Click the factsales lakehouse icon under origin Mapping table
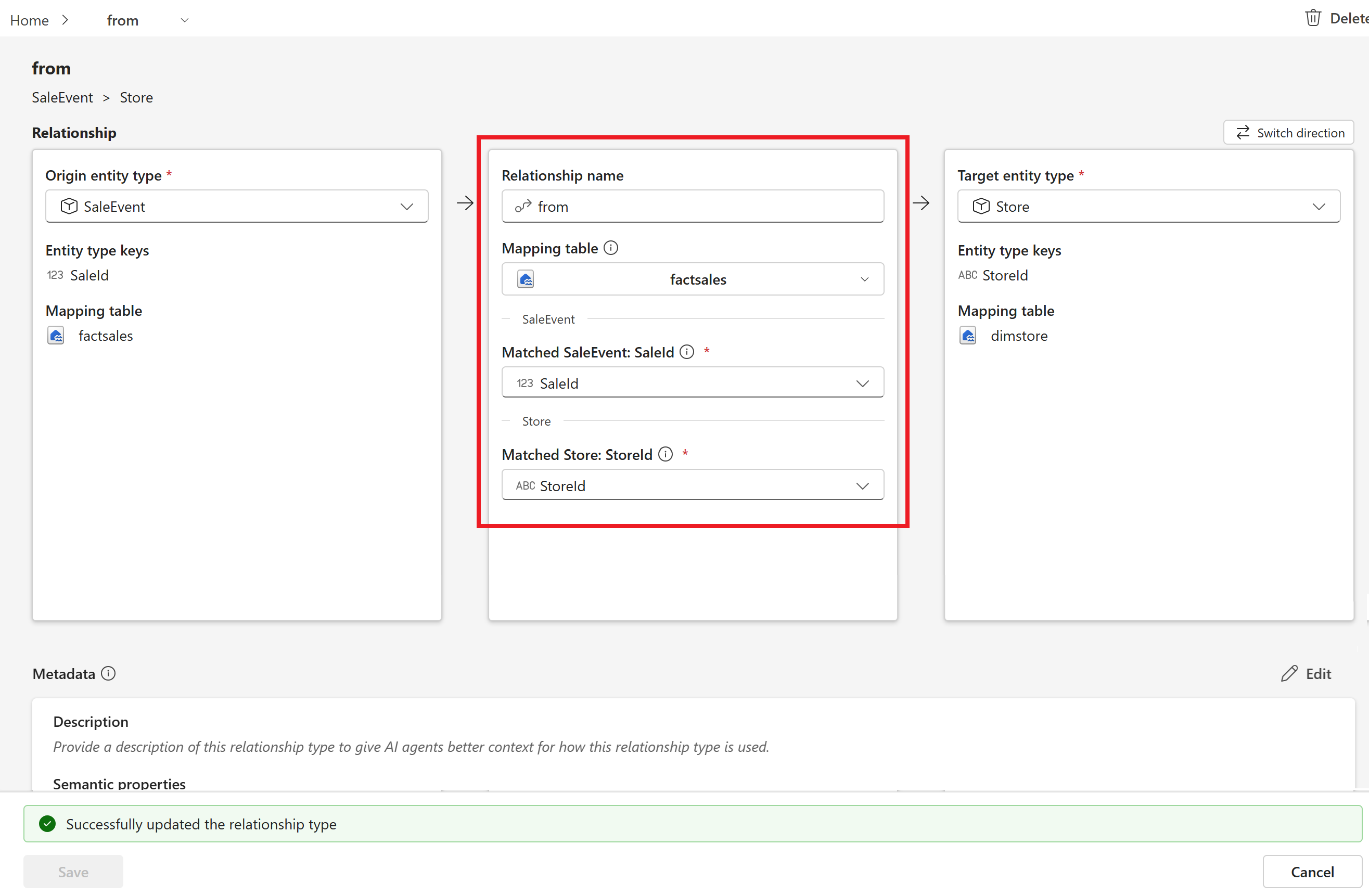 tap(56, 336)
